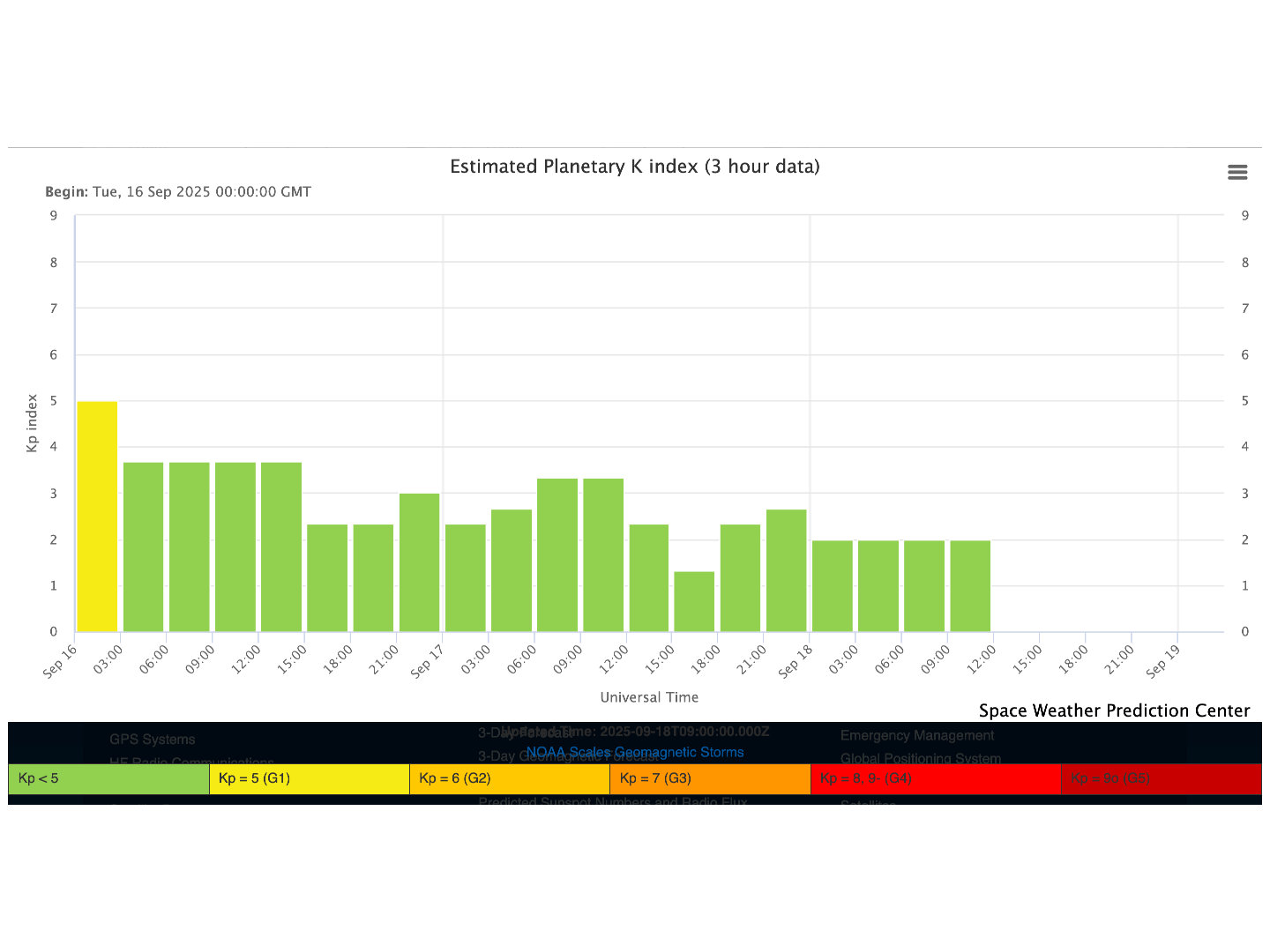Select the yellow Kp = 5 (G1) legend box
This screenshot has height=952, width=1270.
(309, 779)
